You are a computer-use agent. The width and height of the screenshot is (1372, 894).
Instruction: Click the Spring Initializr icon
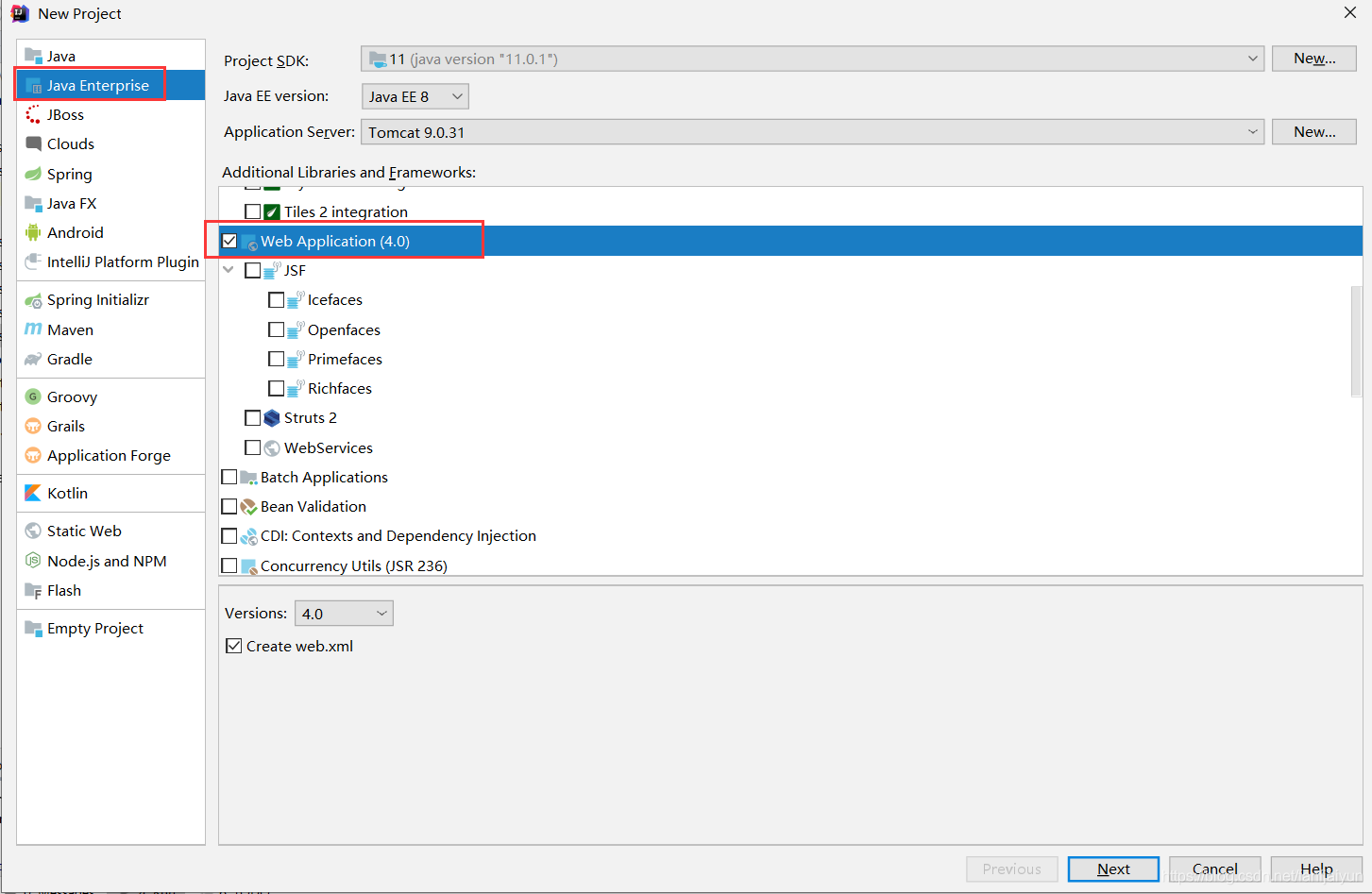33,300
